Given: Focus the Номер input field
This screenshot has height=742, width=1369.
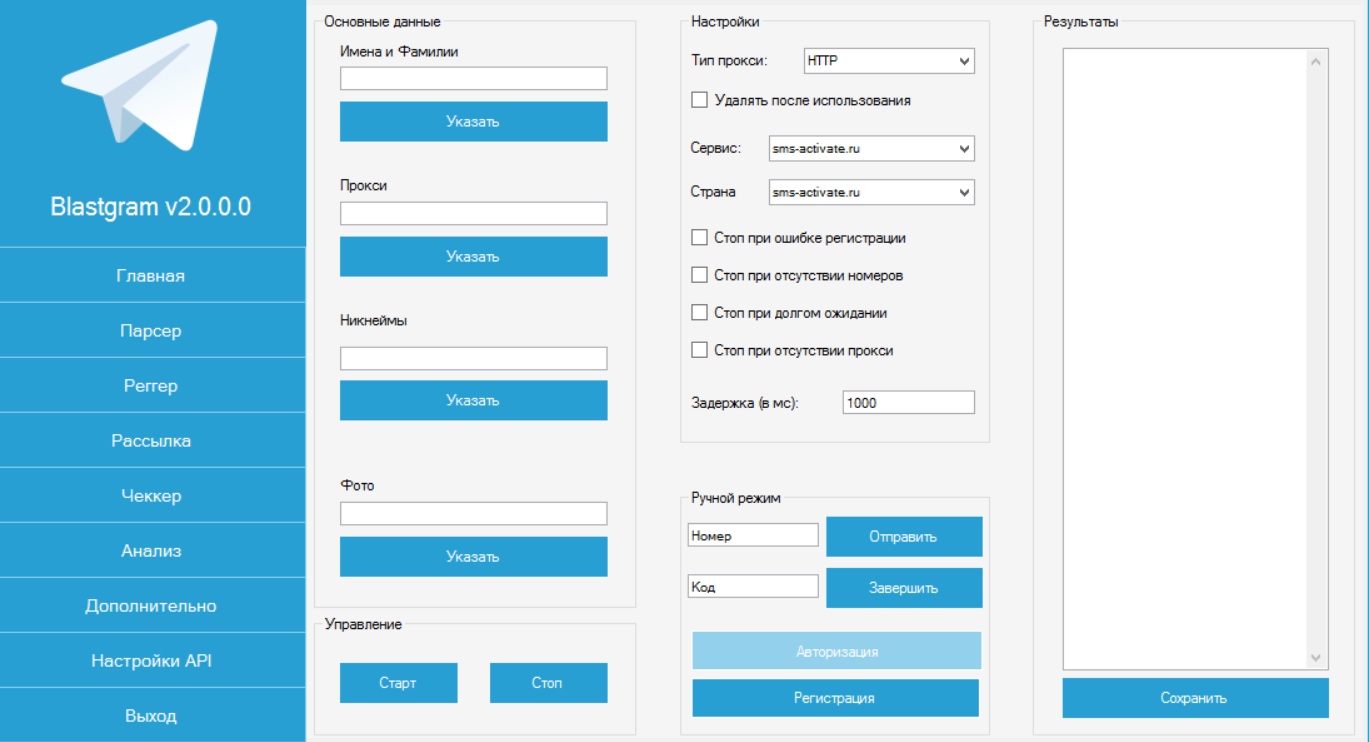Looking at the screenshot, I should [753, 536].
